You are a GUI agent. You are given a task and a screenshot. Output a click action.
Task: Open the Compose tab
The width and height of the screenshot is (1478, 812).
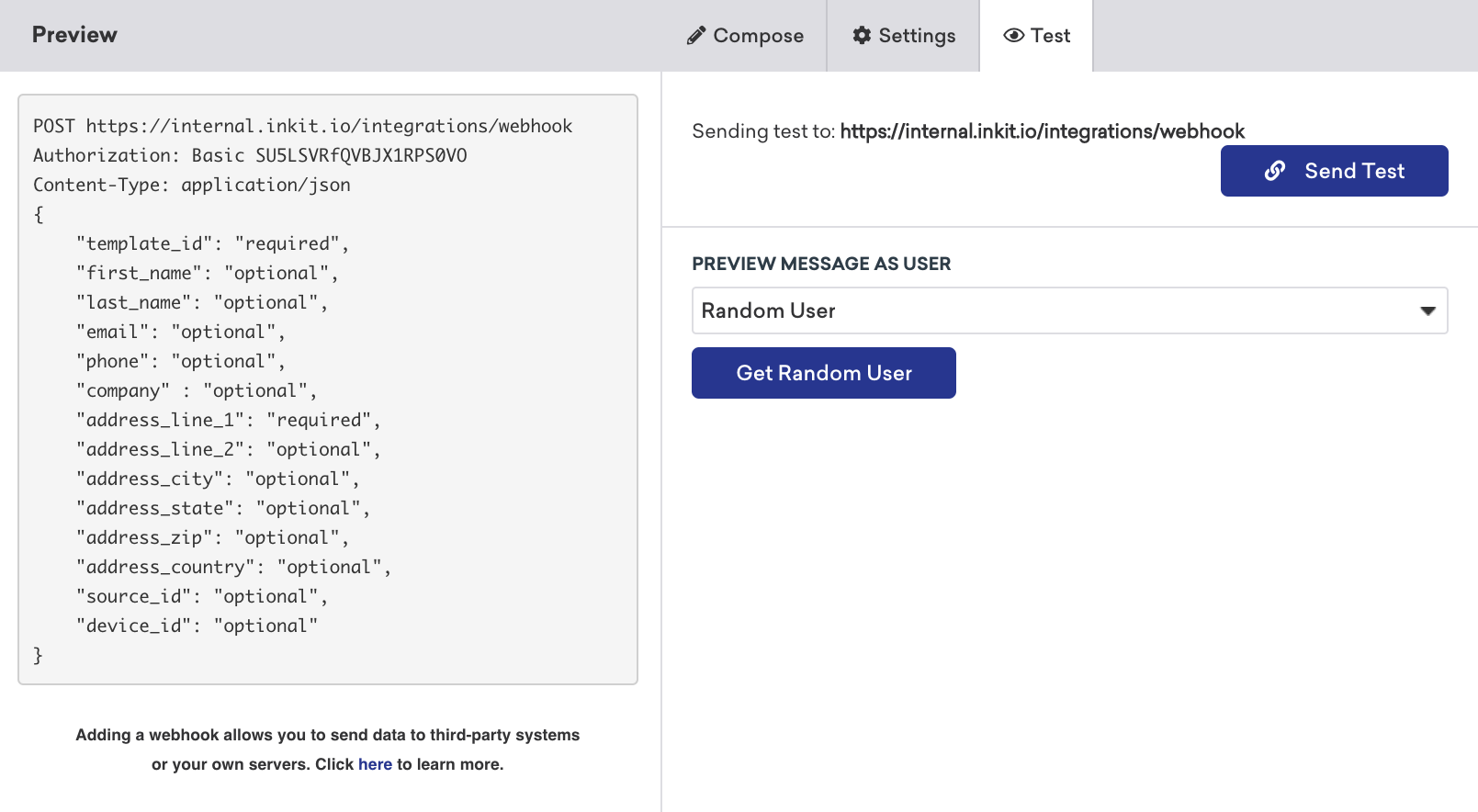745,36
